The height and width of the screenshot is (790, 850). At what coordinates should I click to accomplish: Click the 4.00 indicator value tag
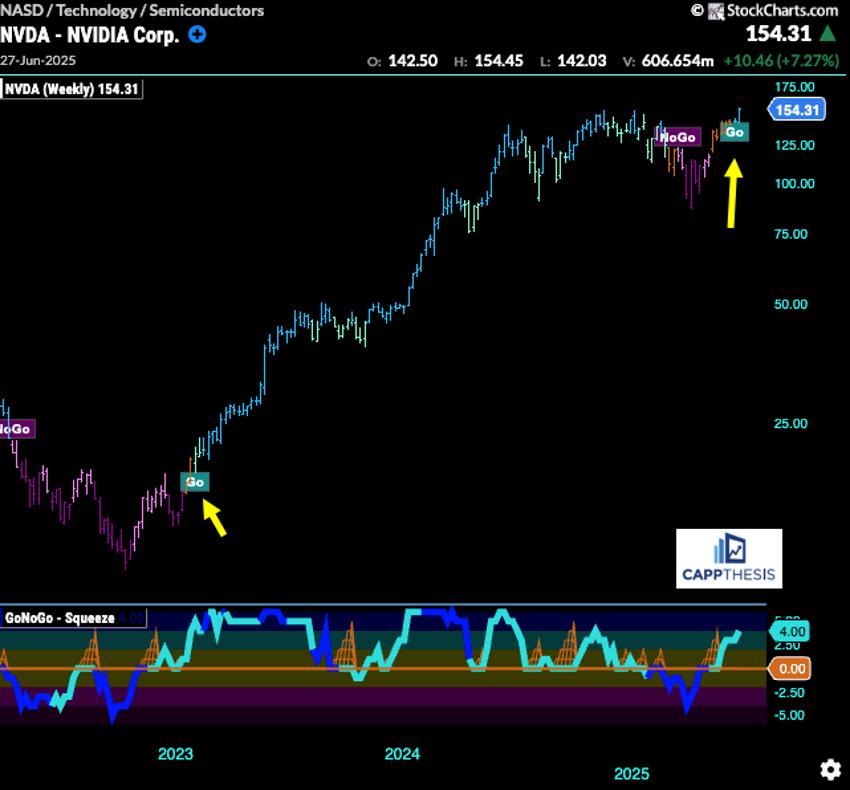point(789,632)
